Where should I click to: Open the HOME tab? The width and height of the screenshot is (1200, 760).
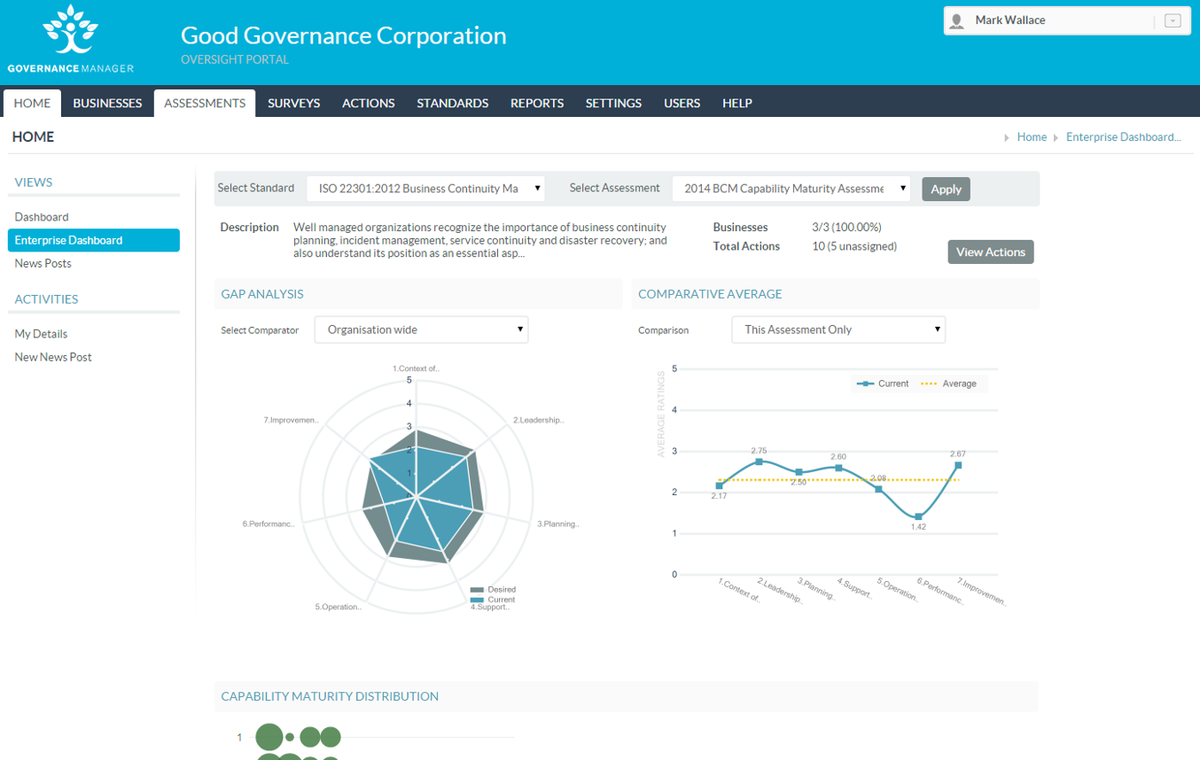click(x=32, y=103)
